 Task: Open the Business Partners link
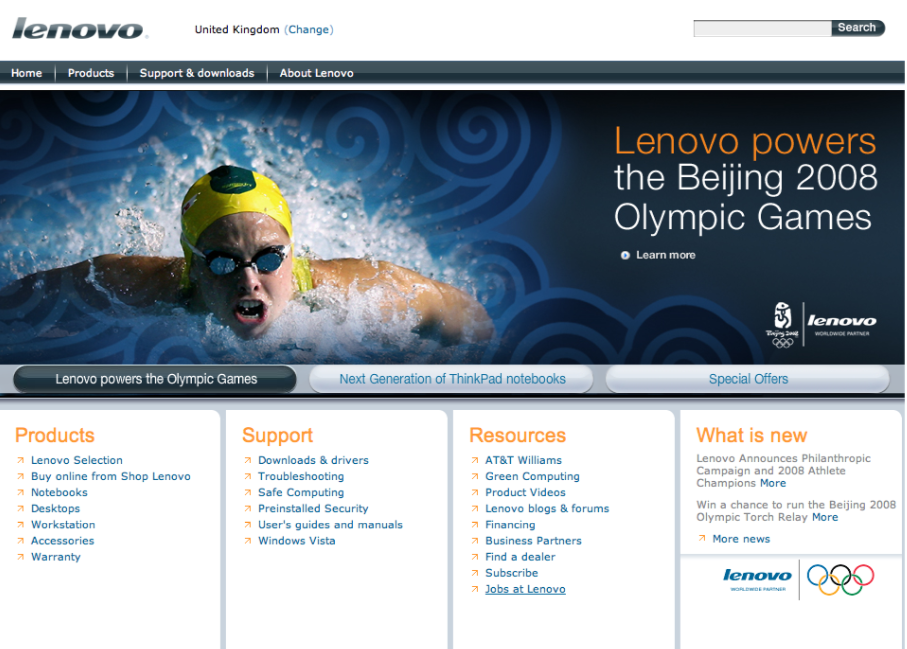coord(533,541)
